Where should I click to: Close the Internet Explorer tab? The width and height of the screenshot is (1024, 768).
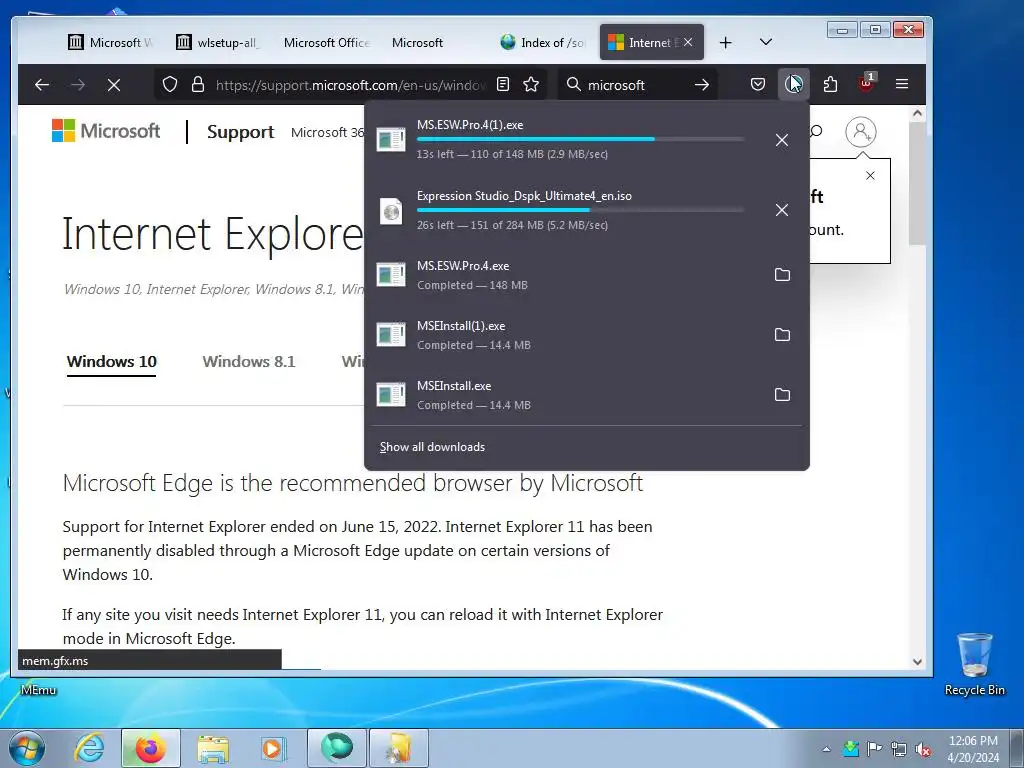click(x=688, y=42)
